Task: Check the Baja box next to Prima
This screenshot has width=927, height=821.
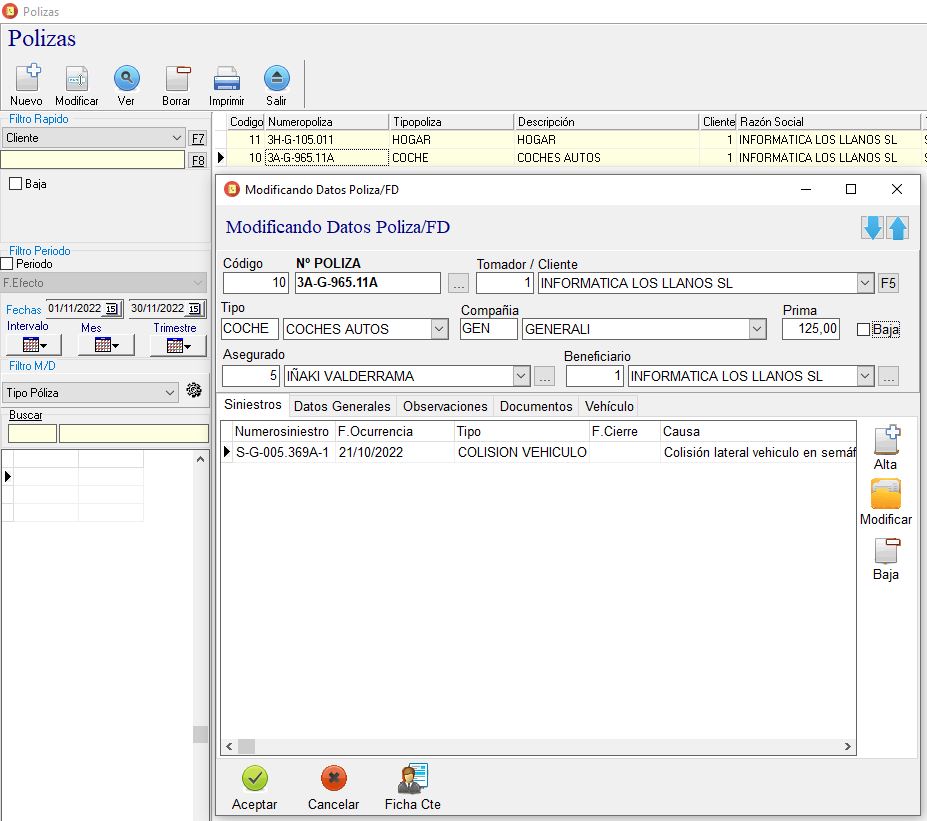Action: coord(863,329)
